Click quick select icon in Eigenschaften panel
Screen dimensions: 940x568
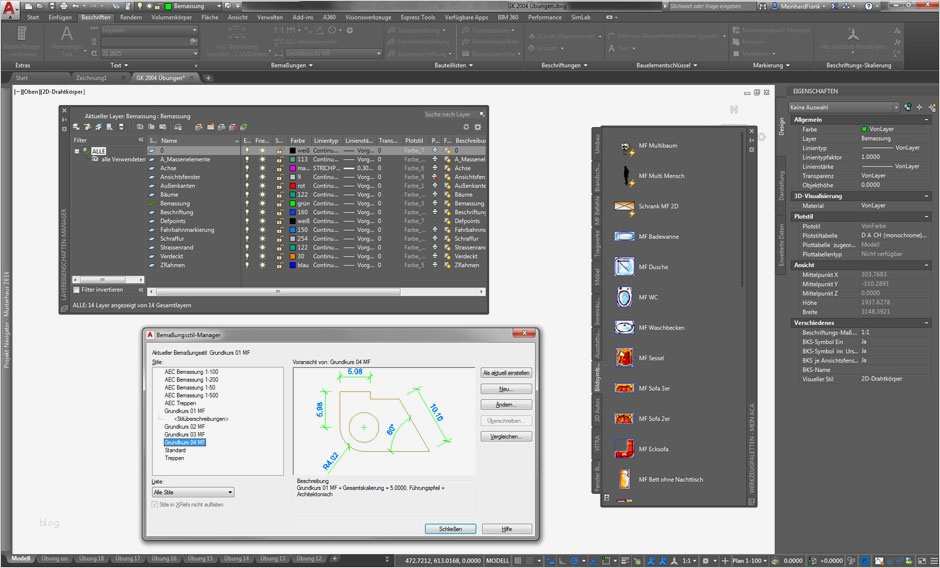coord(932,107)
